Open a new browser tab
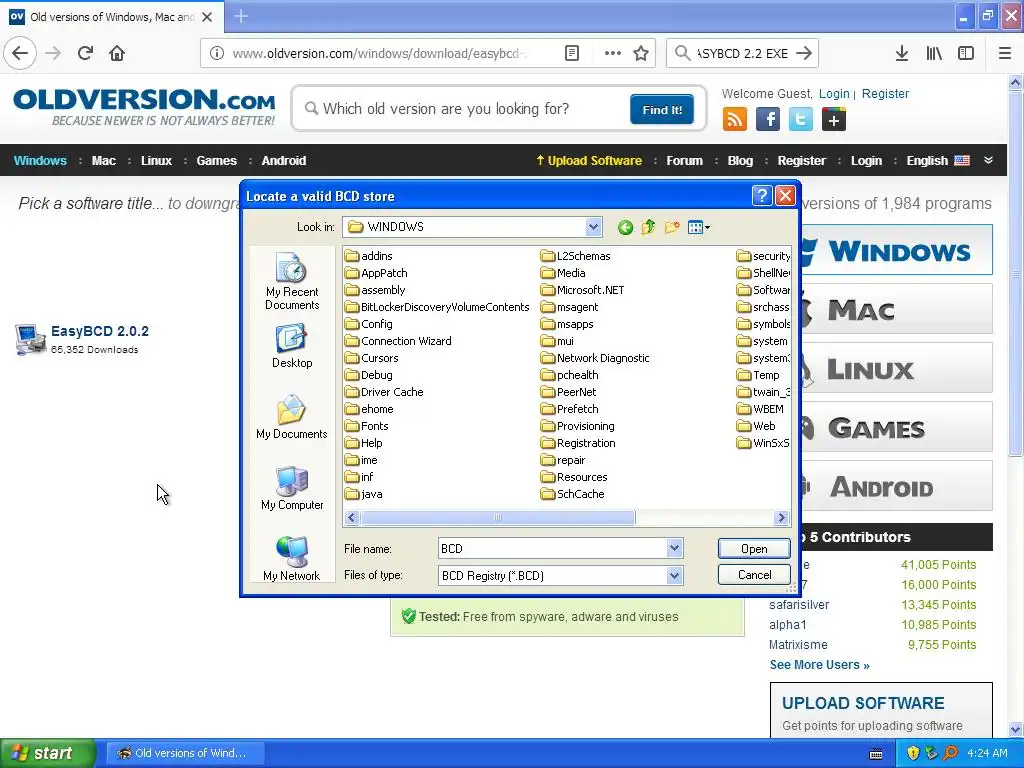1024x768 pixels. (x=241, y=16)
